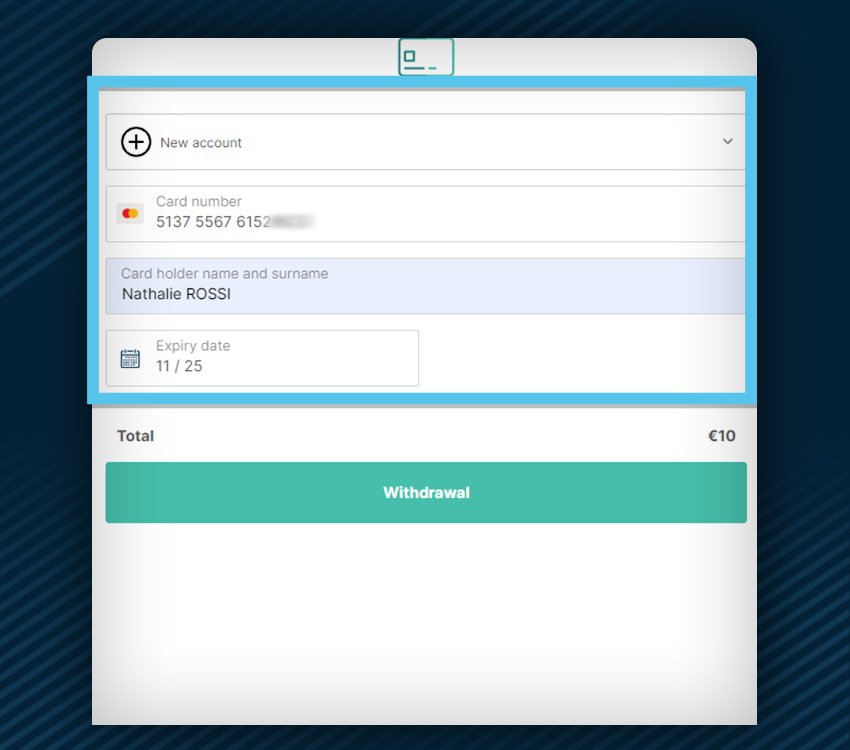
Task: Click the Total label
Action: click(x=136, y=436)
